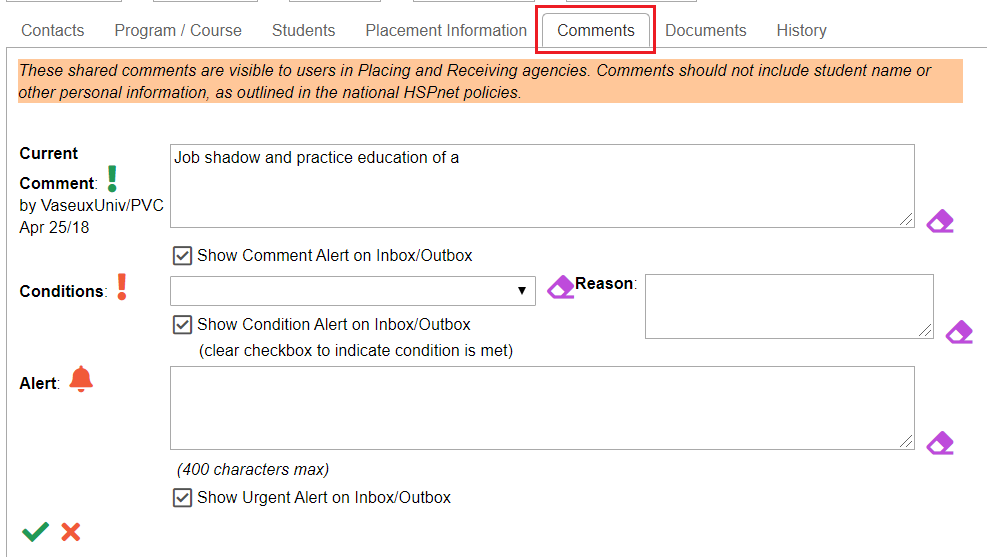Disable Show Urgent Alert on Inbox/Outbox
This screenshot has height=557, width=987.
coord(182,498)
